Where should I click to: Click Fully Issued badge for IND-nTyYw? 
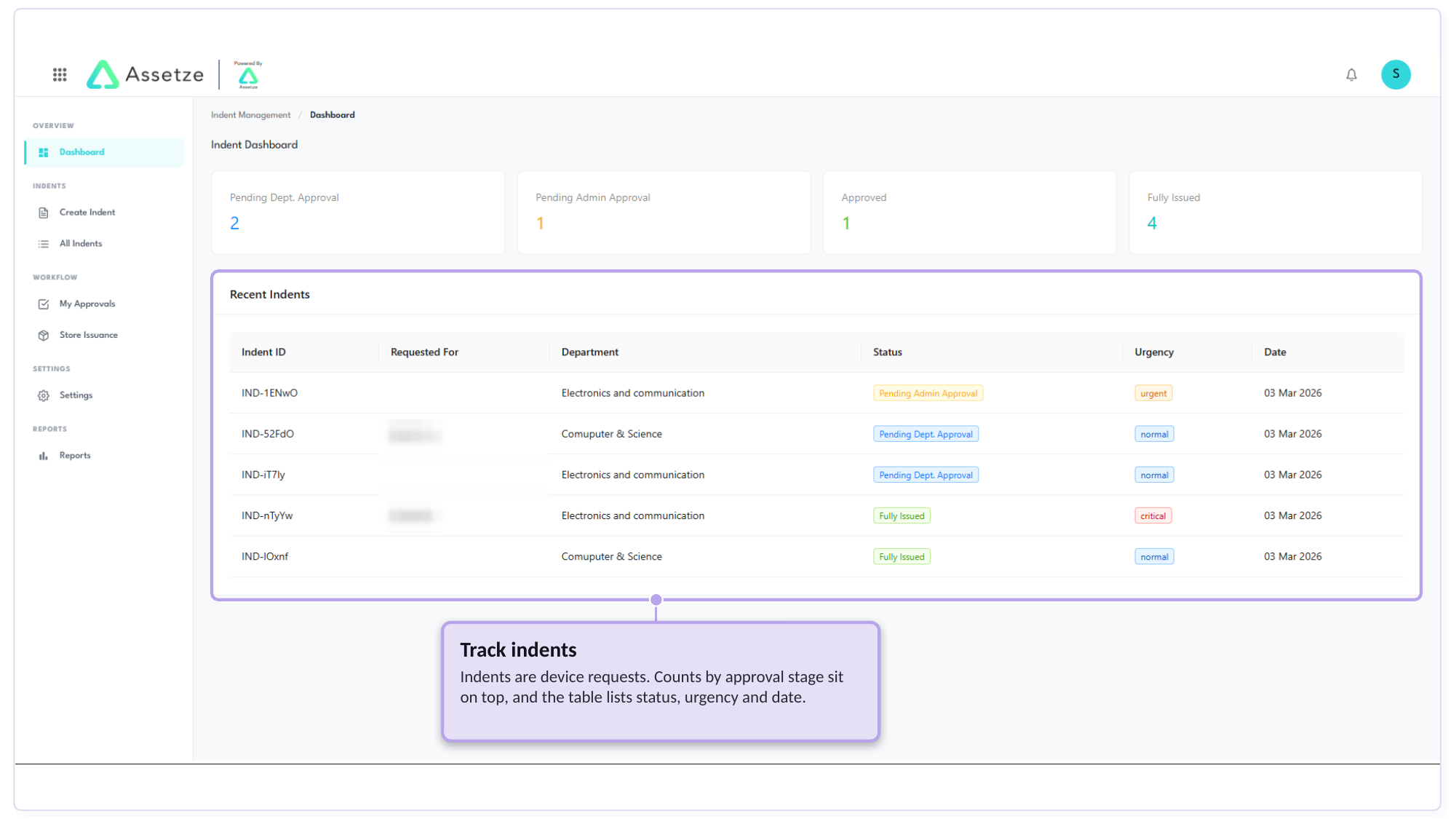(x=902, y=515)
